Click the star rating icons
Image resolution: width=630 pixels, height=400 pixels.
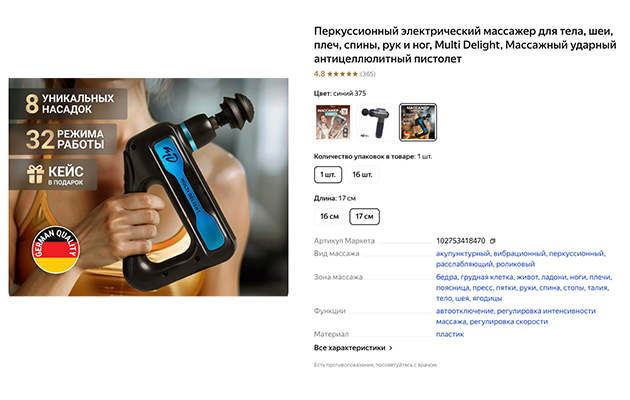pyautogui.click(x=342, y=74)
